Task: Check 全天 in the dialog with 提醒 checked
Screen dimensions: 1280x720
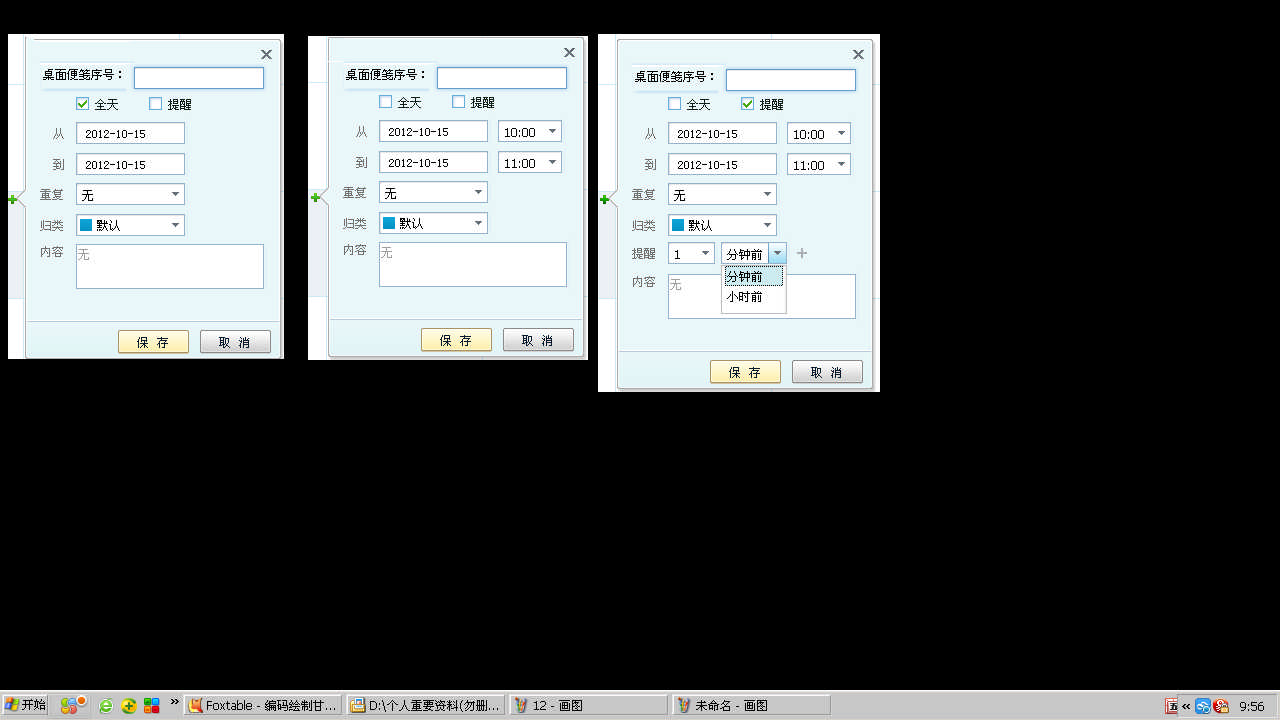Action: (674, 104)
